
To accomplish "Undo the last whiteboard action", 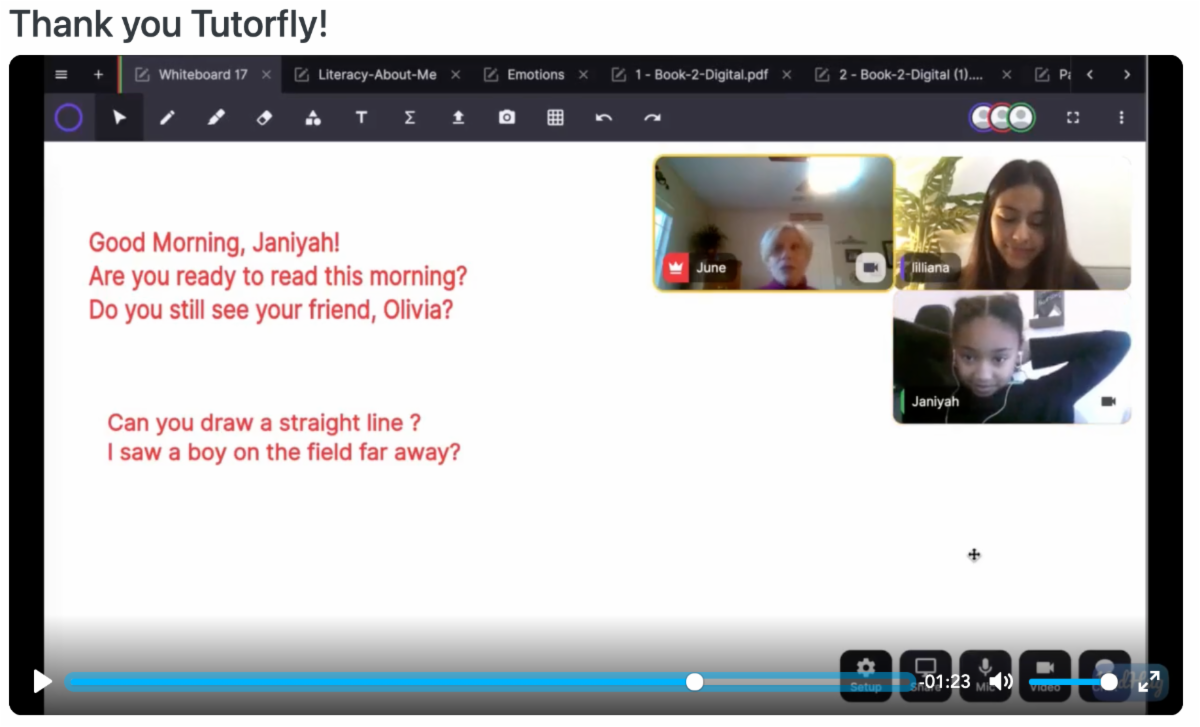I will click(x=603, y=118).
